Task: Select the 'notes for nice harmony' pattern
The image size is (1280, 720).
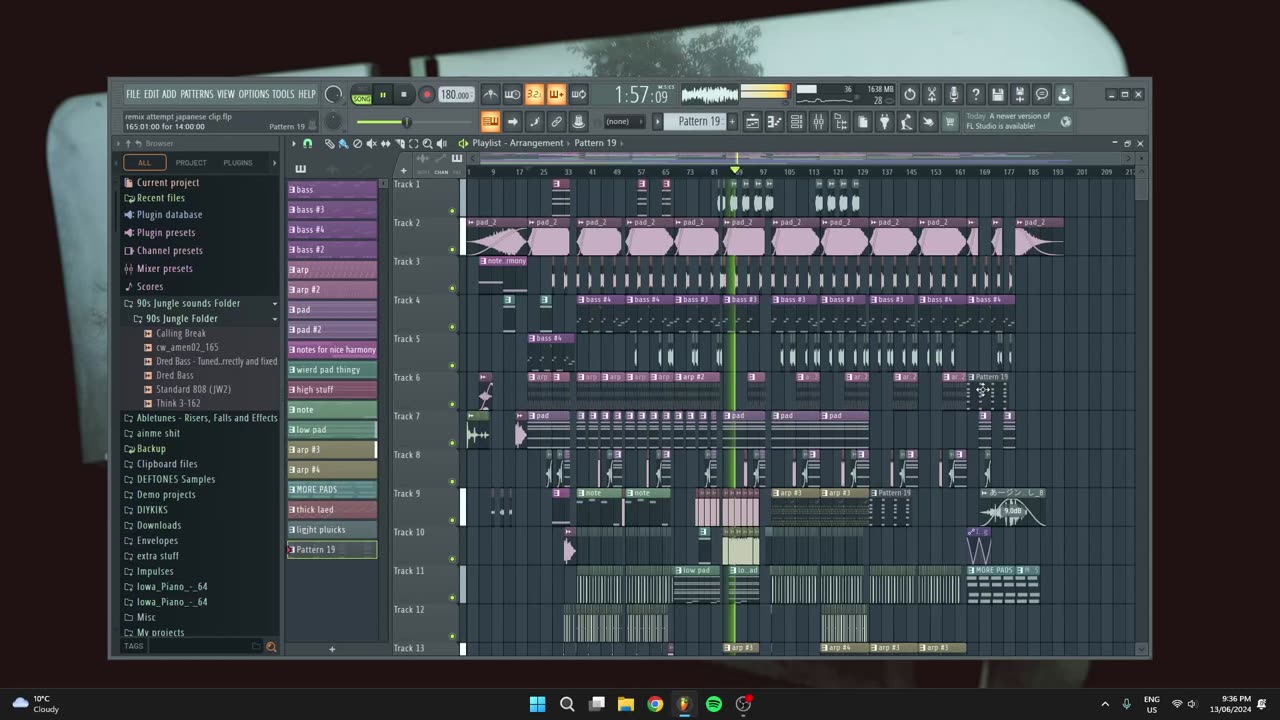Action: (332, 350)
